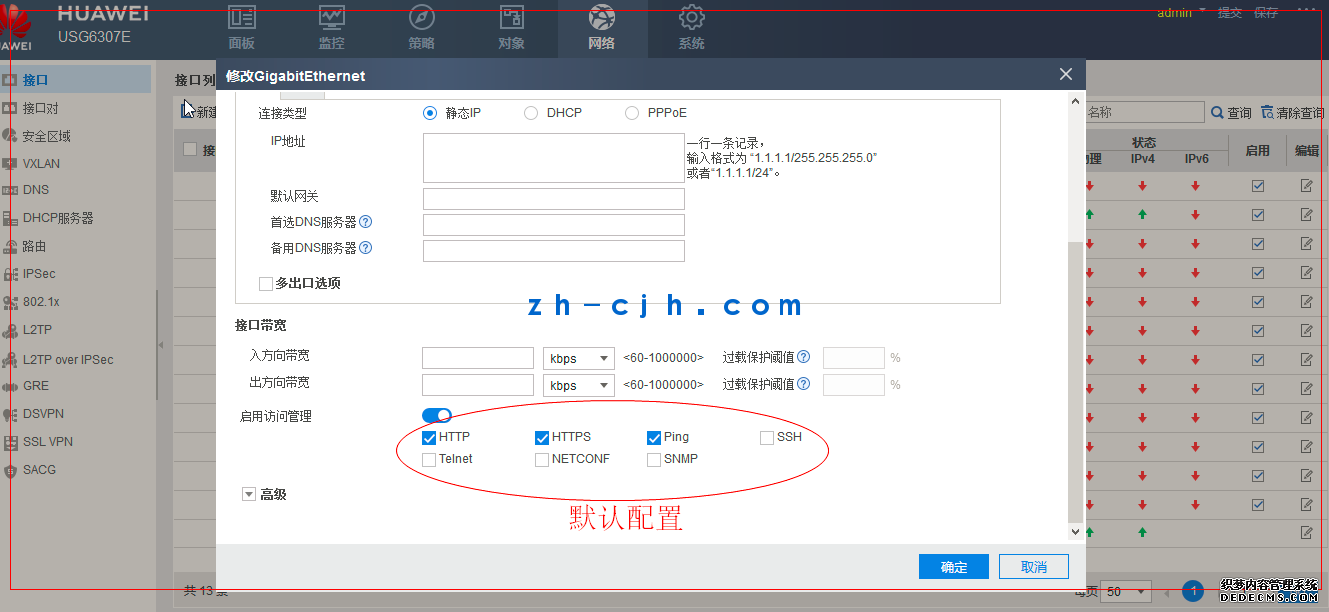The width and height of the screenshot is (1329, 612).
Task: Open the 面板 dashboard icon in top navigation
Action: pyautogui.click(x=241, y=18)
